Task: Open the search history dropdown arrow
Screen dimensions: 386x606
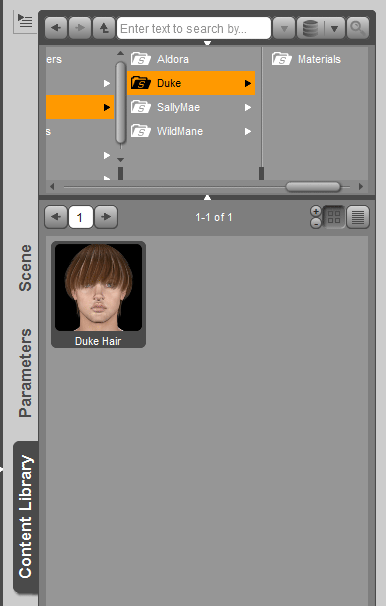Action: point(284,28)
